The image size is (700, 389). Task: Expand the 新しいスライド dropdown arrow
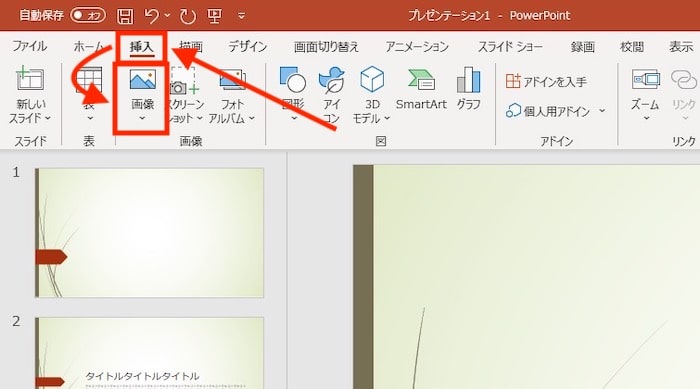48,118
